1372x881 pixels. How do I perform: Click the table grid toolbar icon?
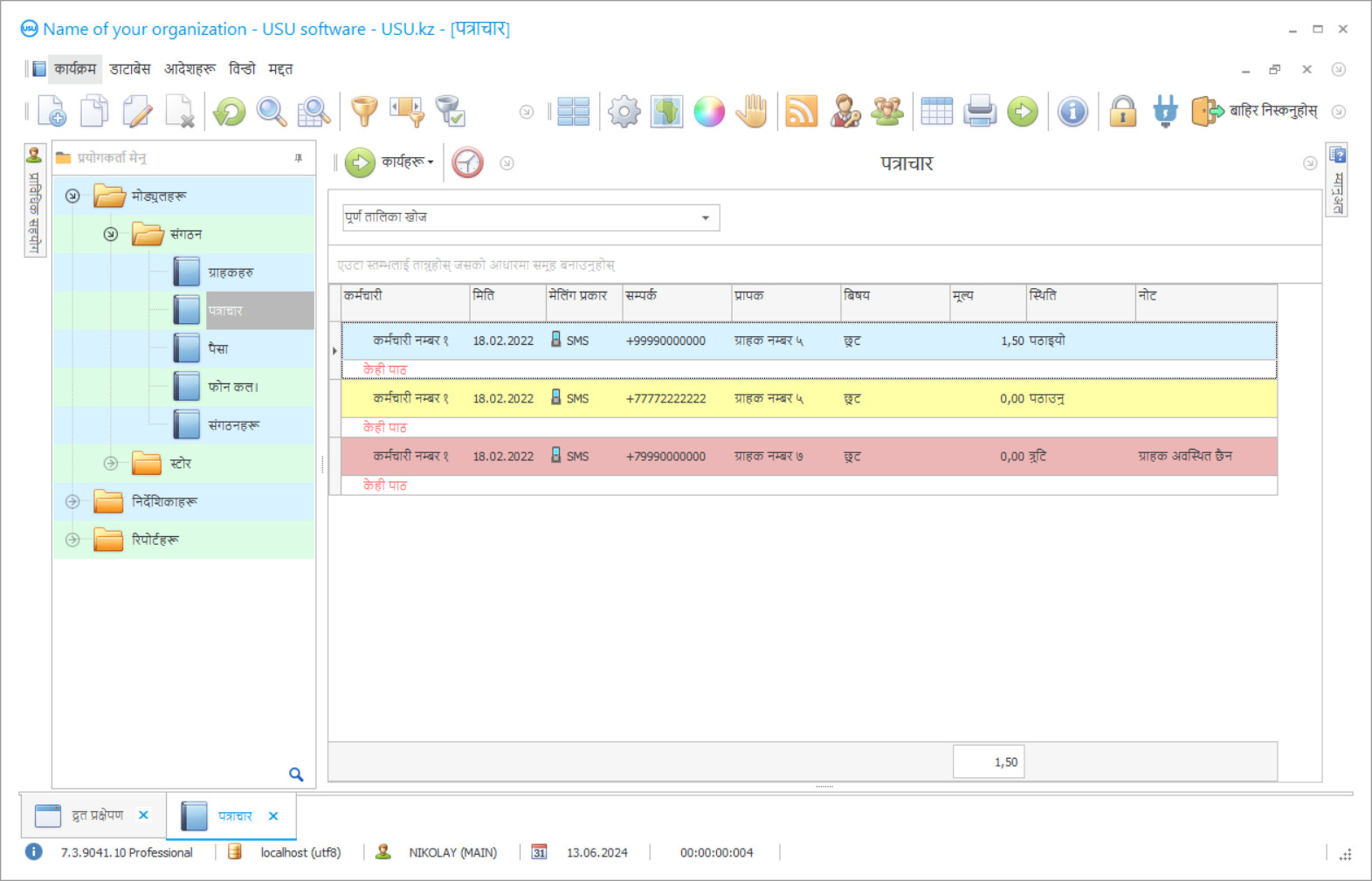point(937,111)
